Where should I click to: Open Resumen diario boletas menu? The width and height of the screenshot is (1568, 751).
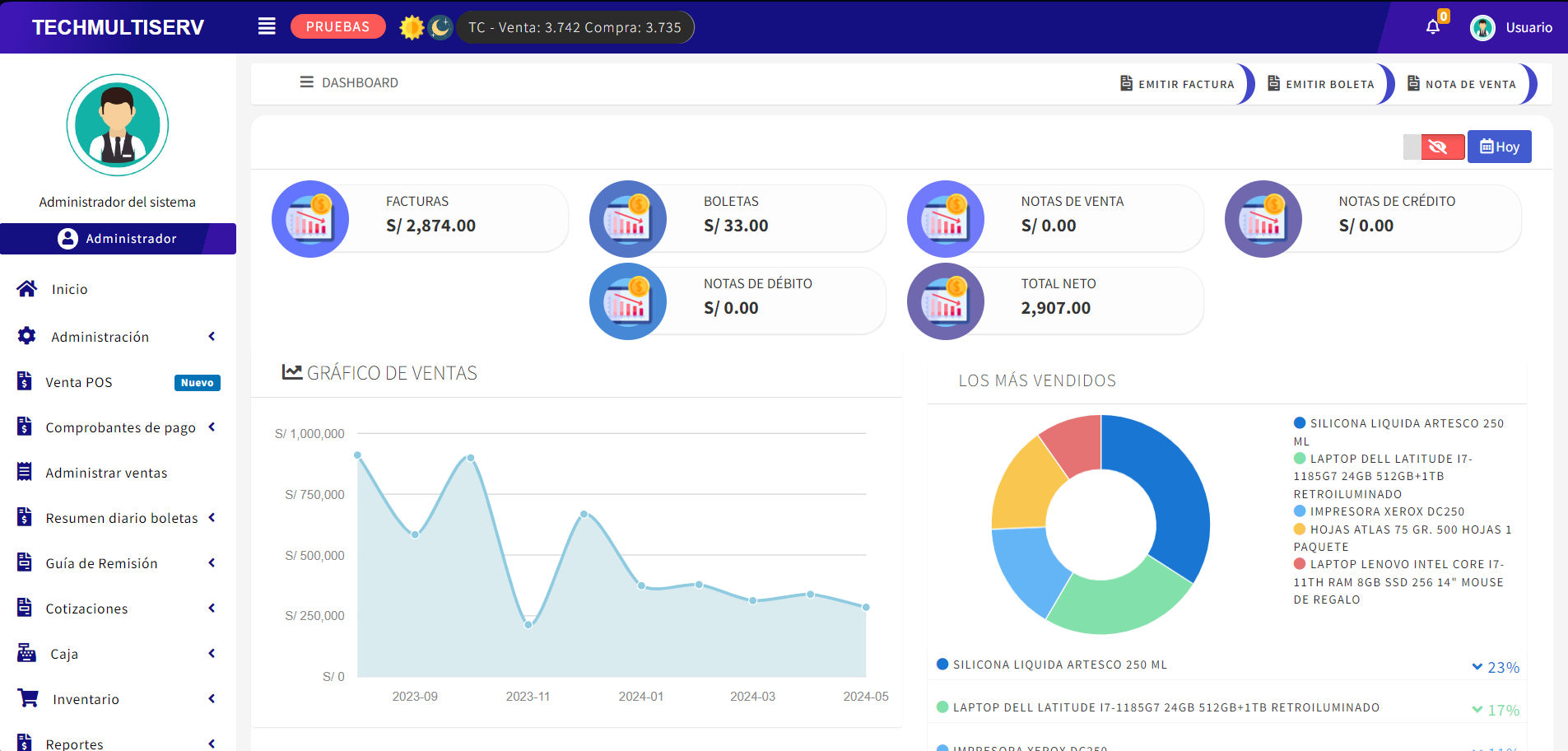pos(122,518)
